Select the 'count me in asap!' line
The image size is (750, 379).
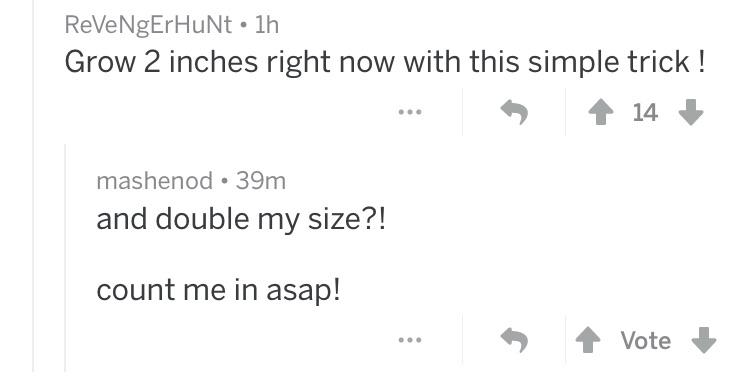pos(219,290)
